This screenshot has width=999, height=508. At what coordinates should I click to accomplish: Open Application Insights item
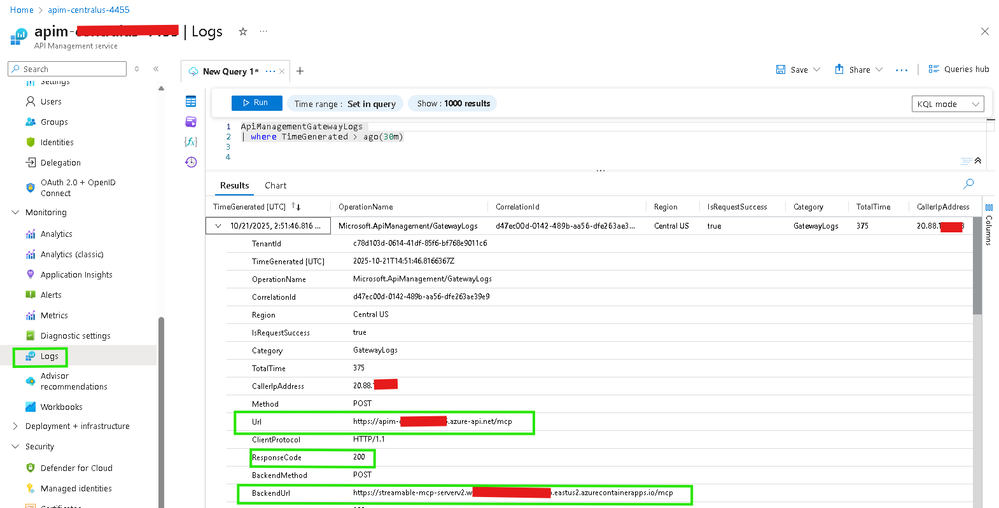coord(76,275)
